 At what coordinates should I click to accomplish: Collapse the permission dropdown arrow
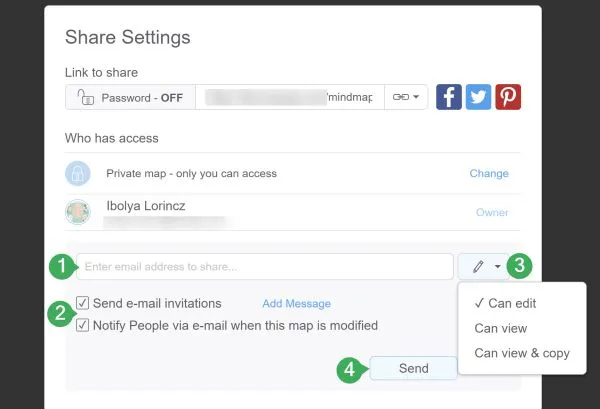[x=496, y=267]
